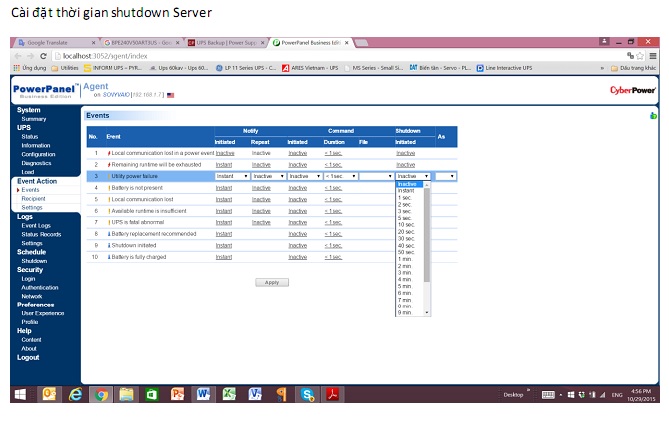669x432 pixels.
Task: Click the Windows Start button
Action: (20, 394)
